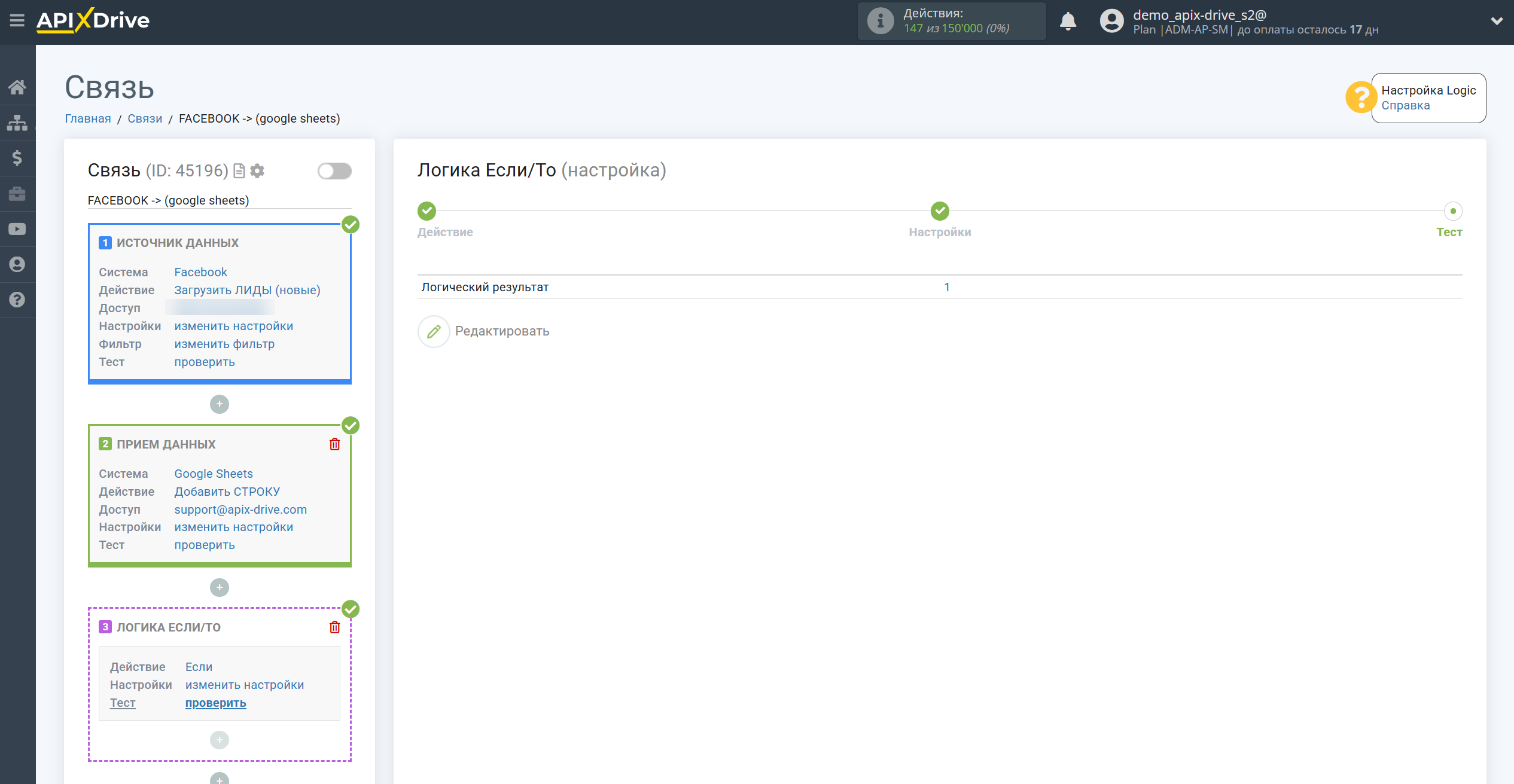Add step after the data source block

pos(220,404)
